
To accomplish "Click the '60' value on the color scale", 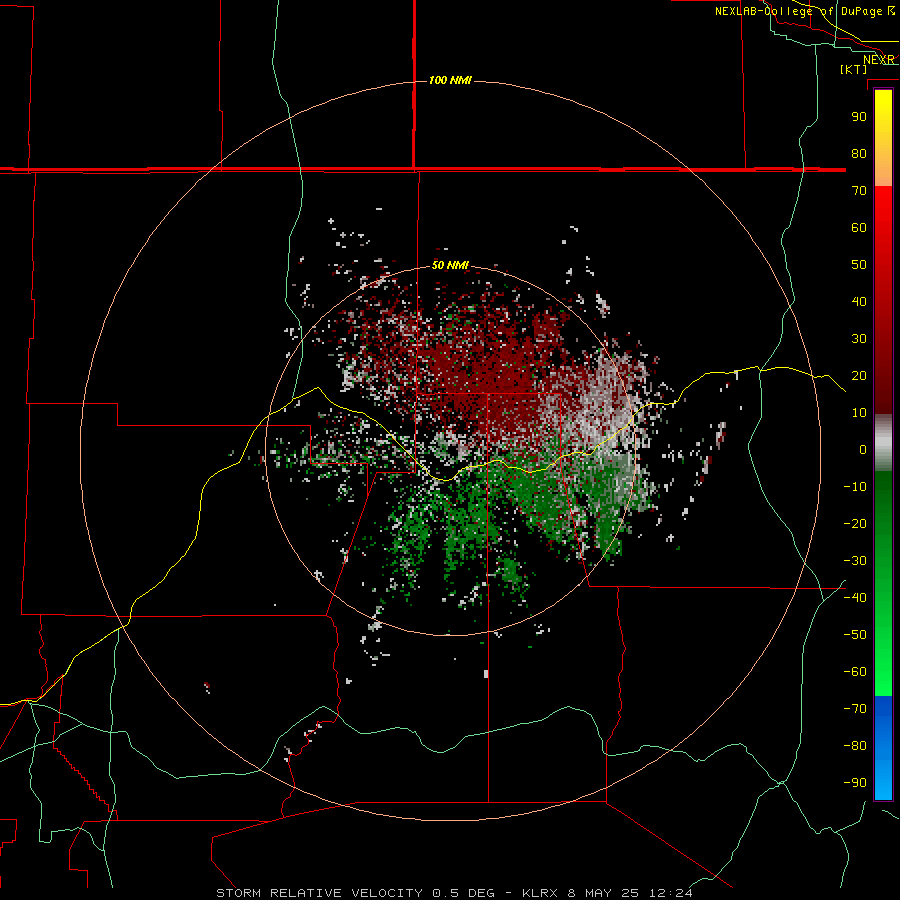I will pyautogui.click(x=859, y=228).
